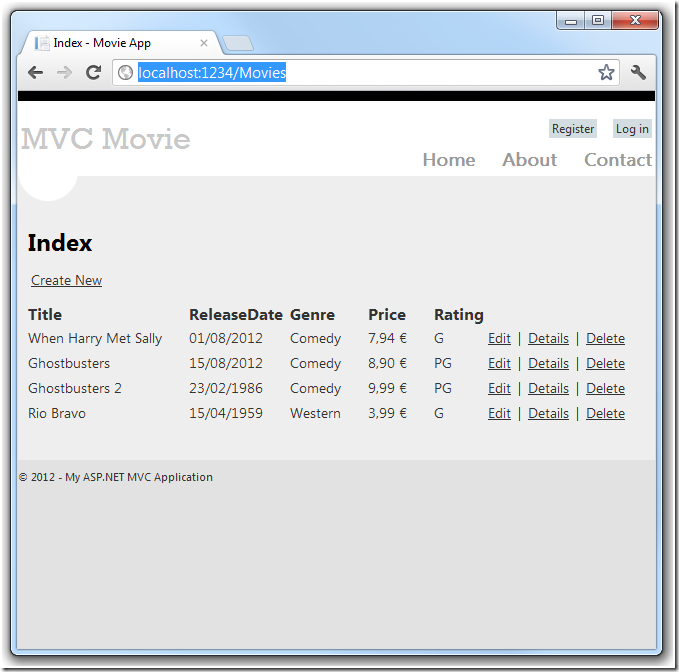
Task: Click the browser forward arrow
Action: point(64,72)
